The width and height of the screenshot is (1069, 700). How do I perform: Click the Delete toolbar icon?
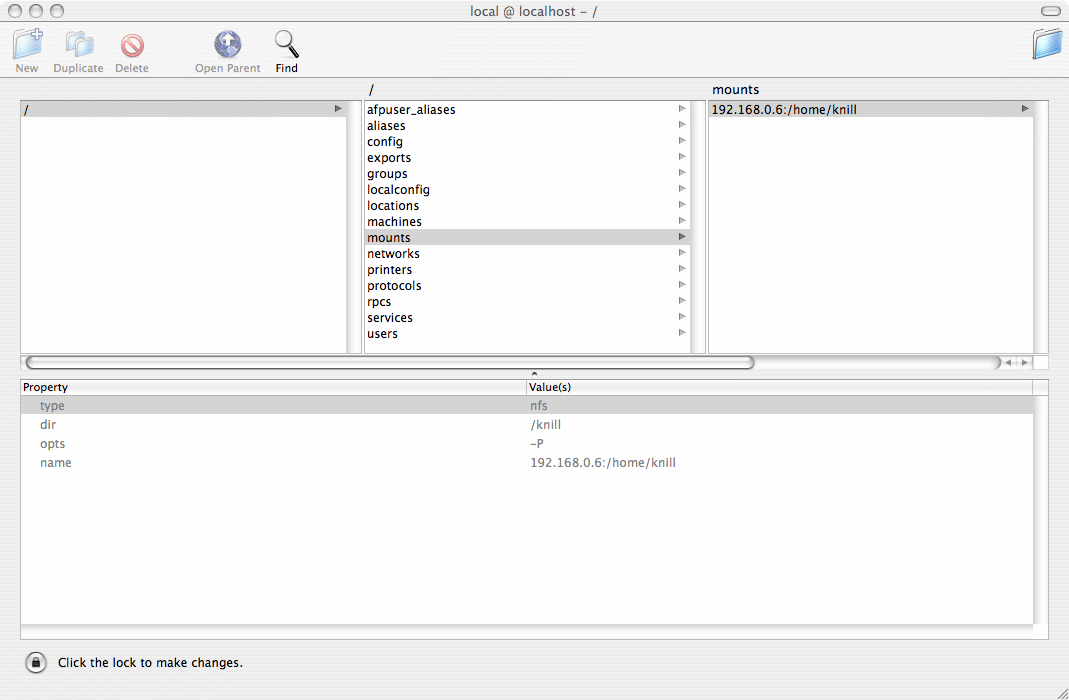pyautogui.click(x=131, y=45)
